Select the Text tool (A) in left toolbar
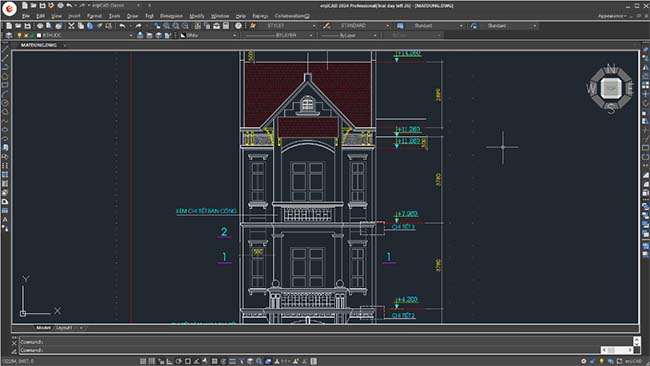The image size is (650, 366). (5, 219)
